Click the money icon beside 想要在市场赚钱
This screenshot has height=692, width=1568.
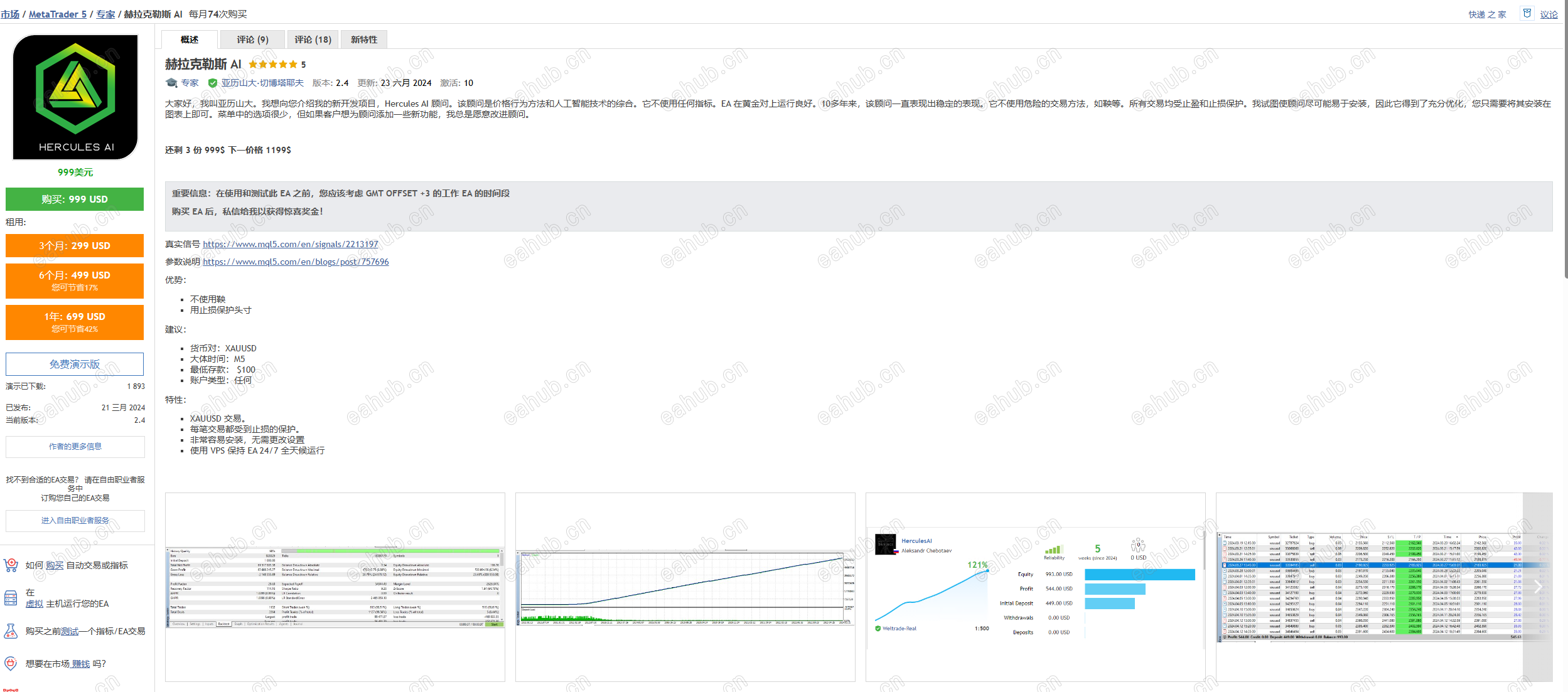pyautogui.click(x=11, y=663)
